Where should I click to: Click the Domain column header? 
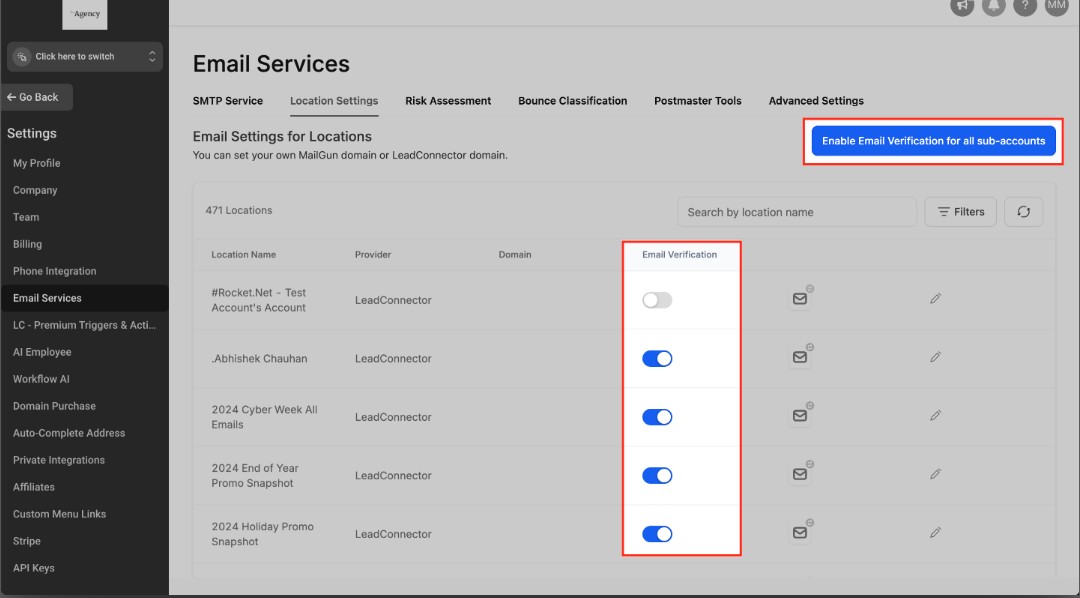(515, 254)
